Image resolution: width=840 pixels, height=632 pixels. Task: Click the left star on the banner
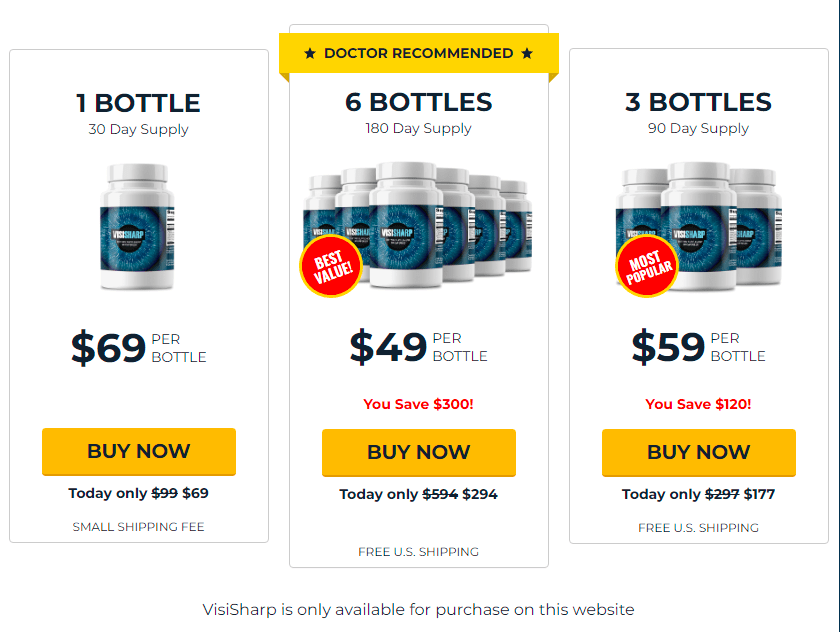tap(310, 53)
